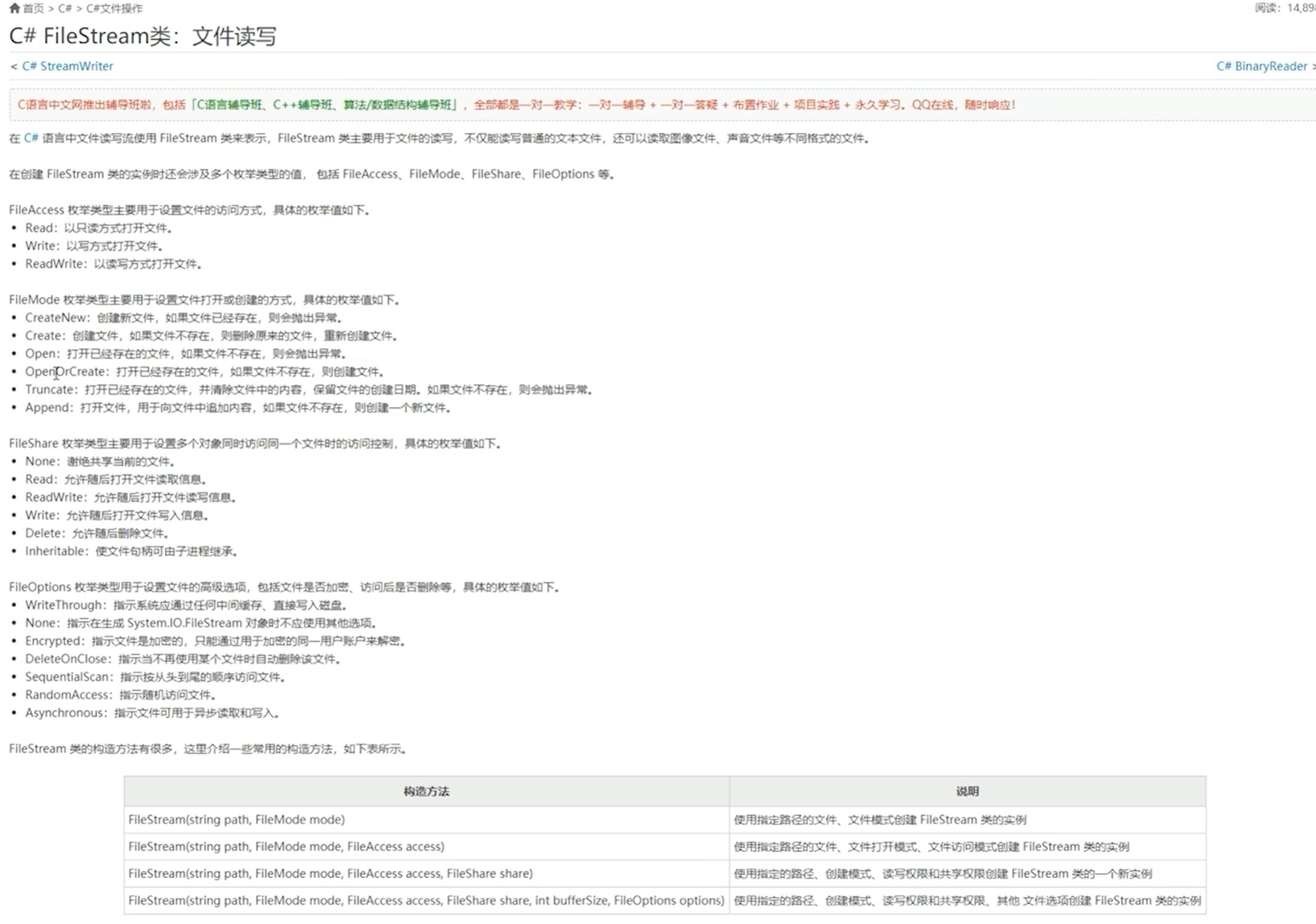Click green C语言辅导班 text in banner

click(x=229, y=105)
